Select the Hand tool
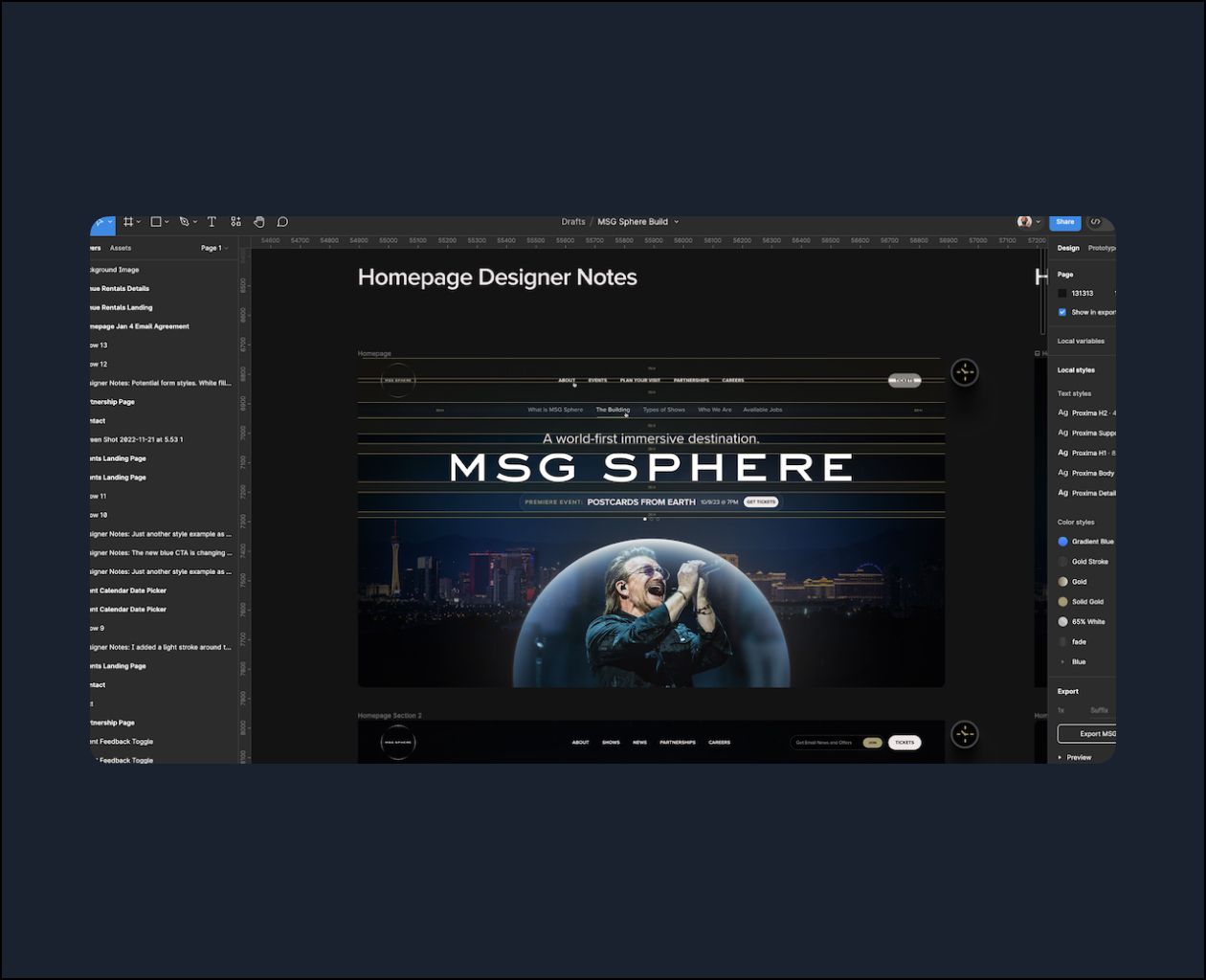The height and width of the screenshot is (980, 1206). pyautogui.click(x=258, y=222)
